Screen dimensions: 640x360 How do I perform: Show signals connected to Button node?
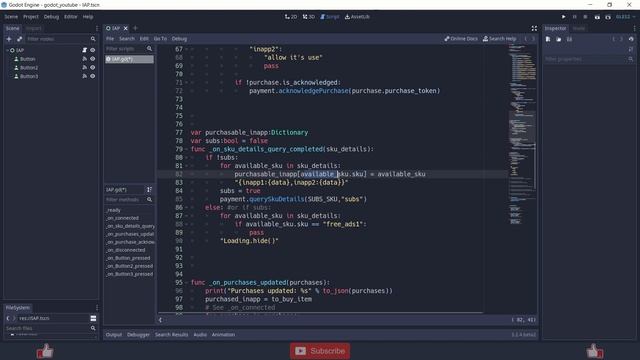[x=84, y=59]
